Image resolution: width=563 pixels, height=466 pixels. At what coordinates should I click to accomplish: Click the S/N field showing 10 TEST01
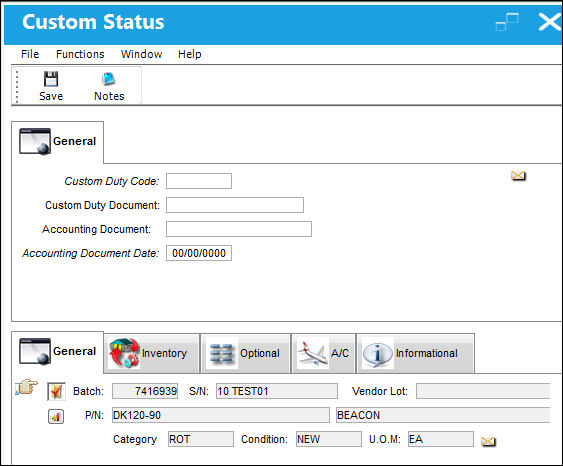(277, 391)
